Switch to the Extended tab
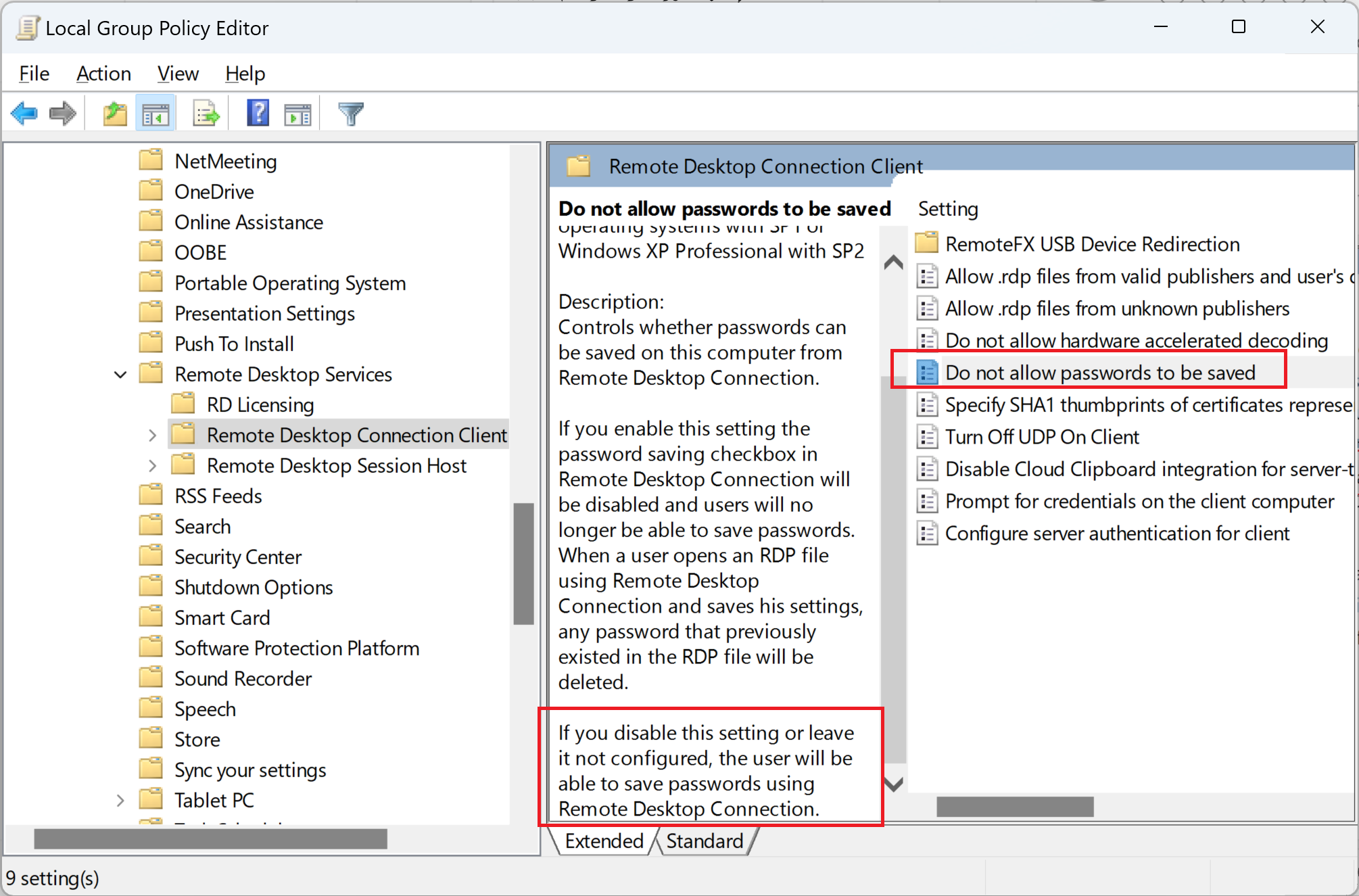The image size is (1359, 896). coord(604,841)
